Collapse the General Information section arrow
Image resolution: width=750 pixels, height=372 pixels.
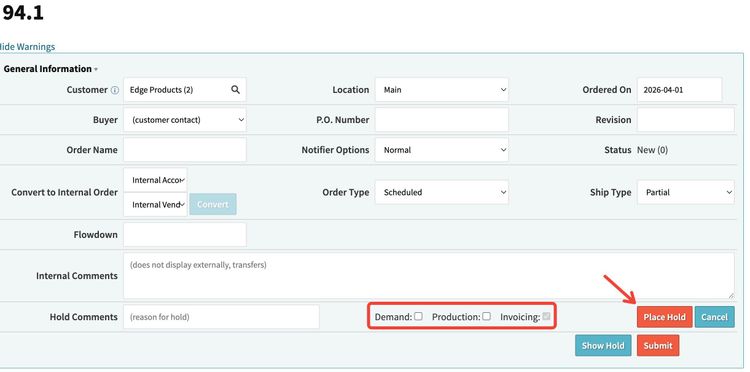point(96,69)
